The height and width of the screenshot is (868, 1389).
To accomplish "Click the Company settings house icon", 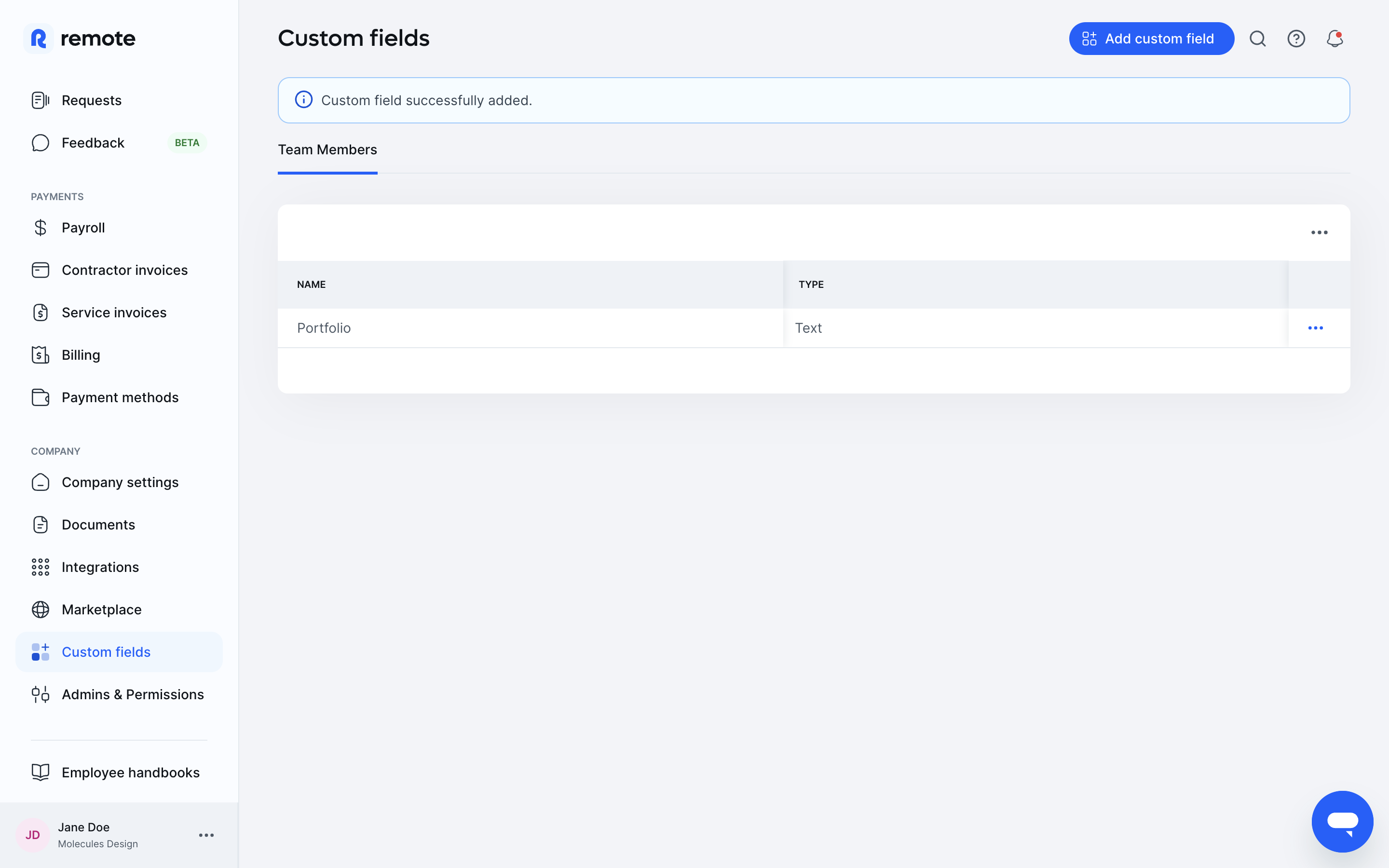I will tap(40, 483).
